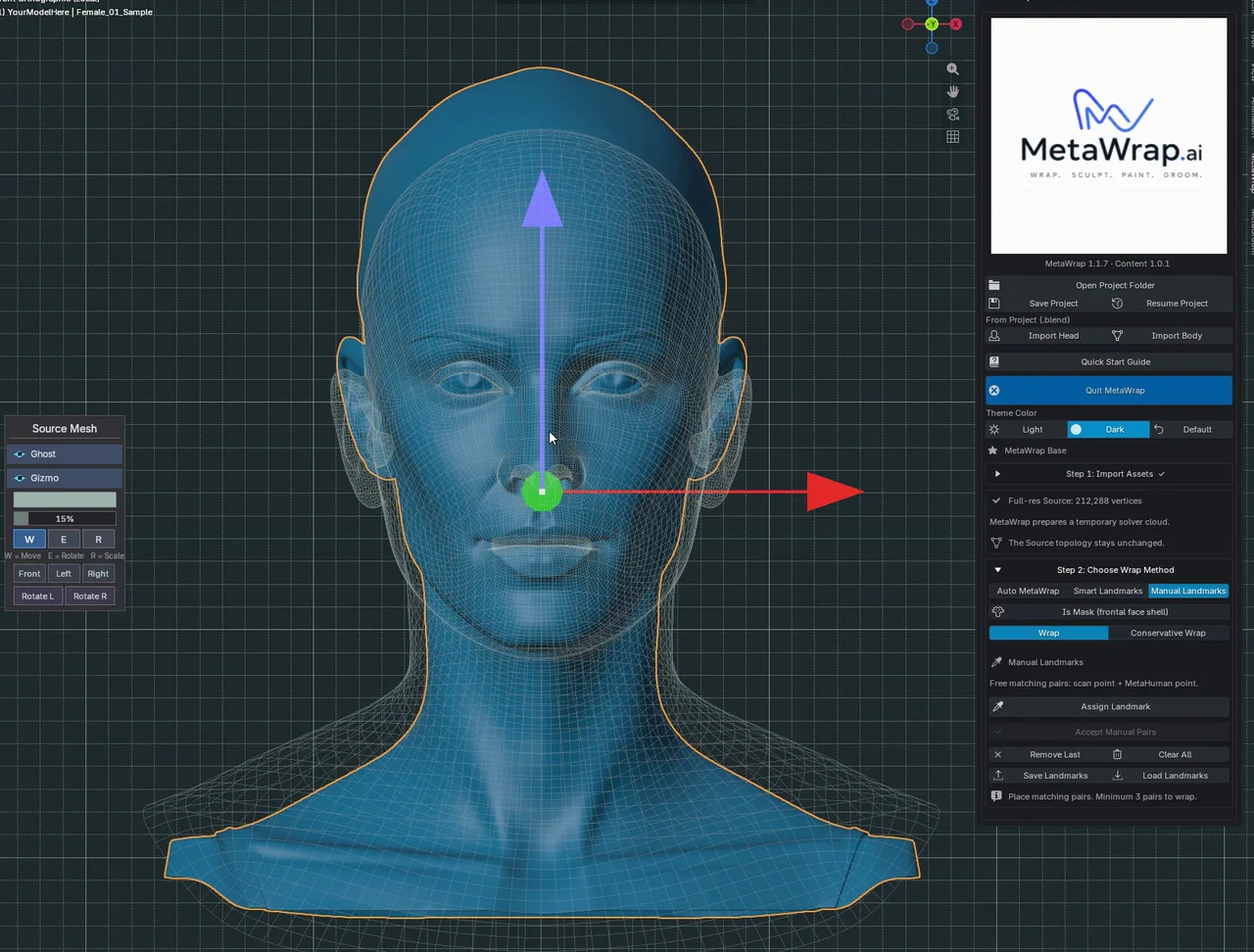1254x952 pixels.
Task: Click the green -Y axis on navigation gizmo
Action: point(932,24)
